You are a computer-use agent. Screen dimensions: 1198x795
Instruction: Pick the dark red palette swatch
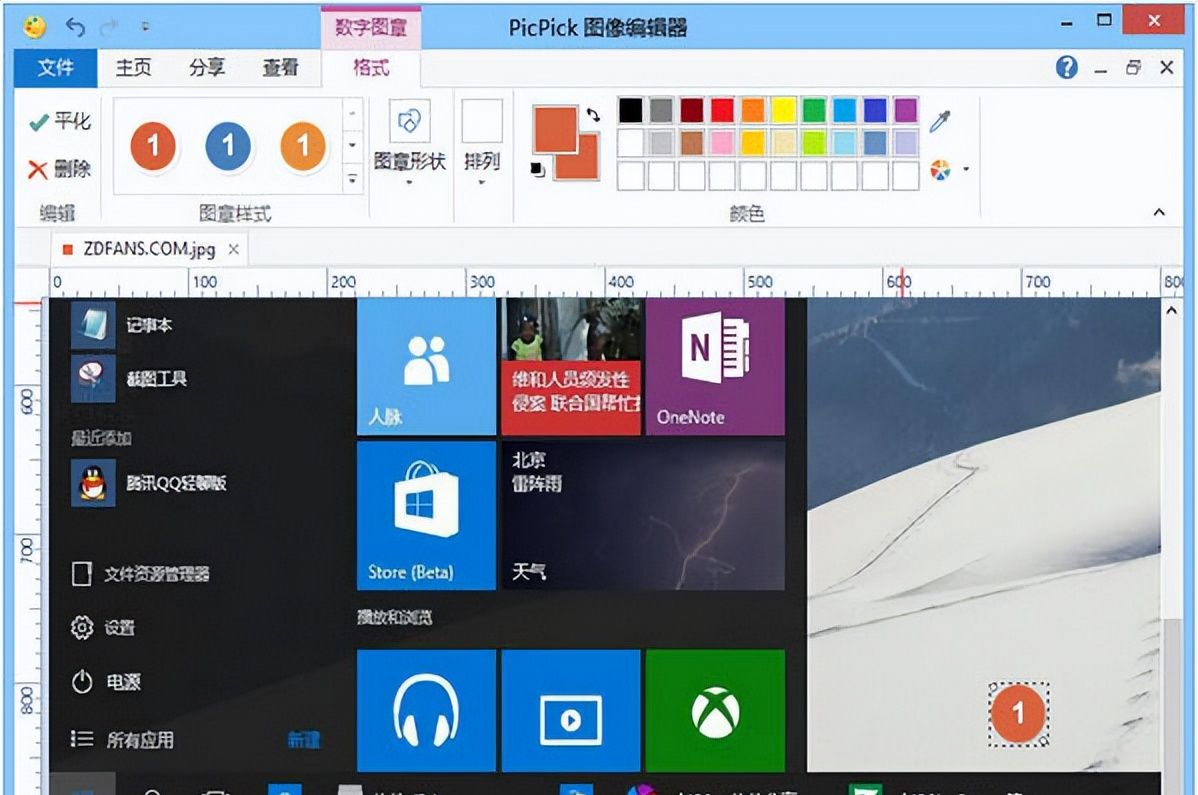pos(691,110)
